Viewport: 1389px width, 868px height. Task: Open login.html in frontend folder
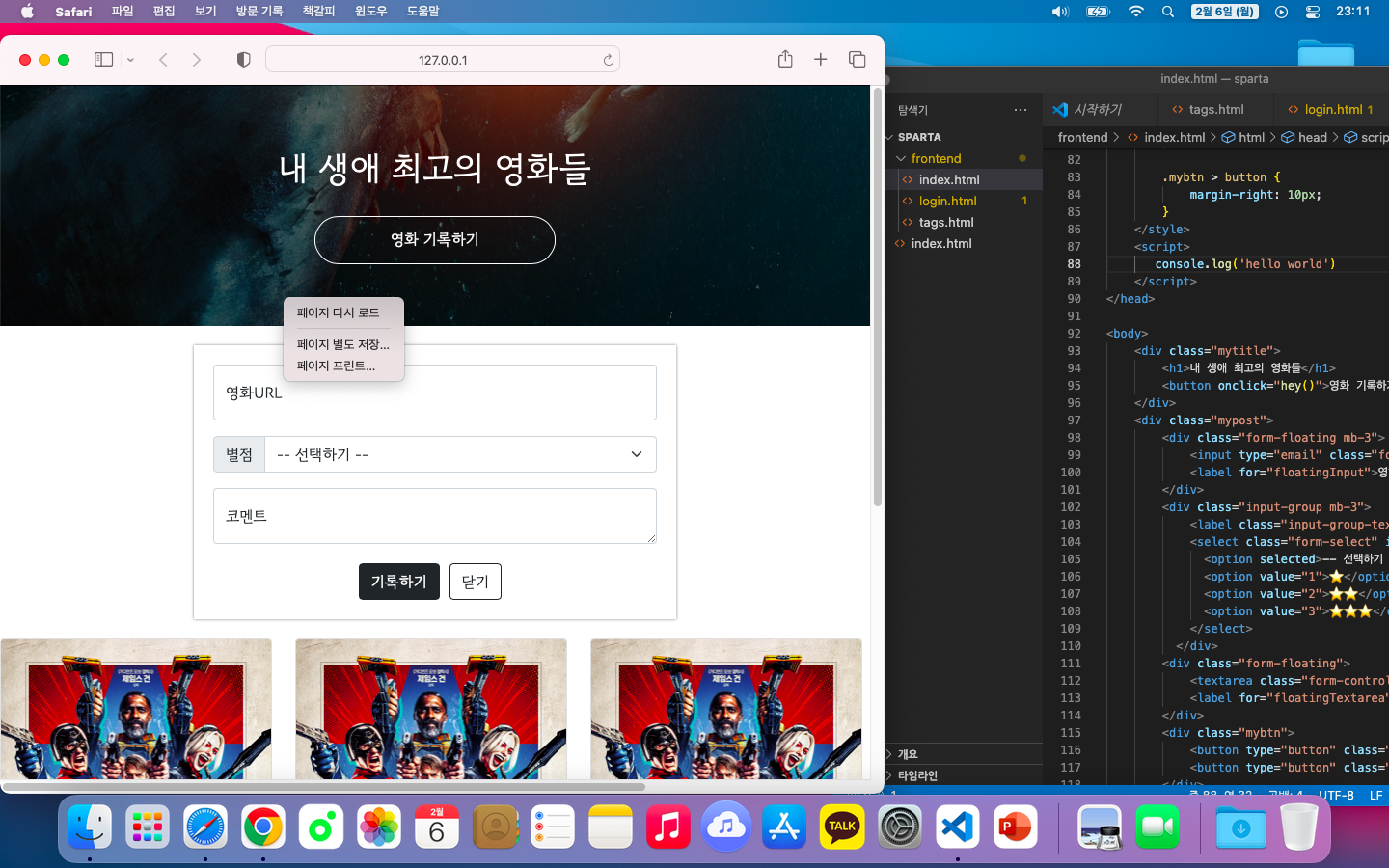947,201
